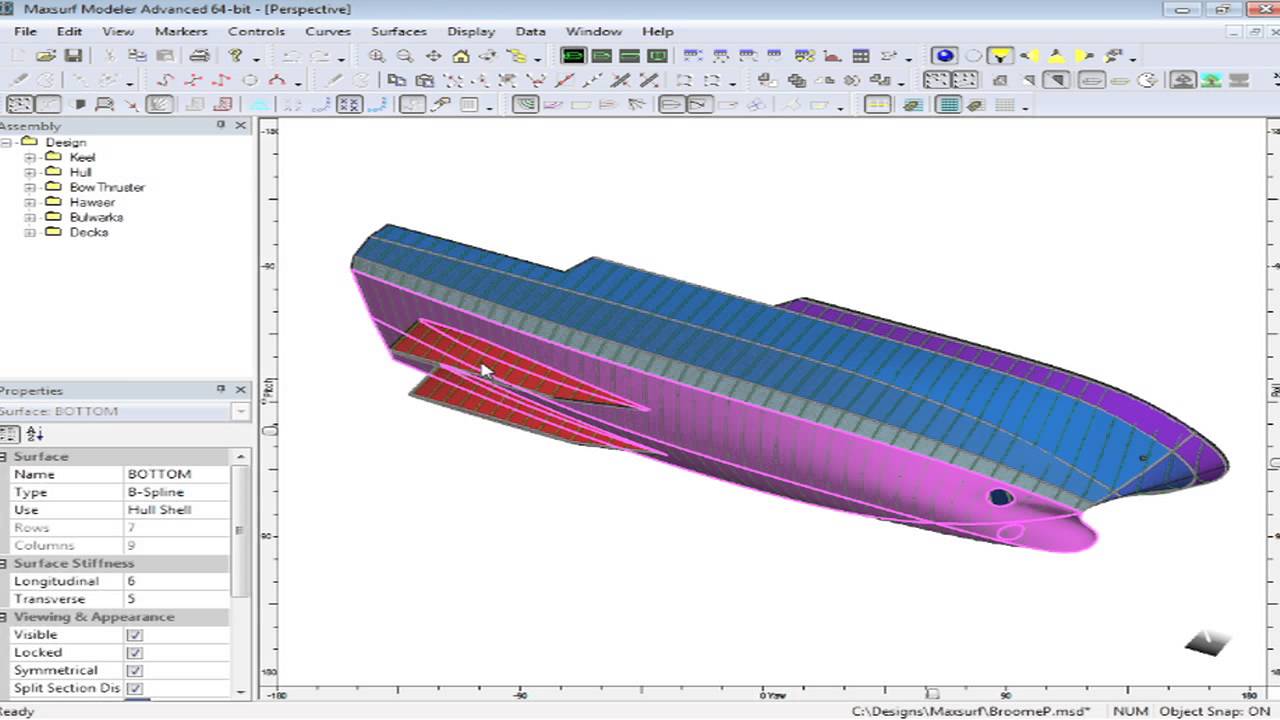The width and height of the screenshot is (1280, 720).
Task: Click the Open file folder icon
Action: (46, 57)
